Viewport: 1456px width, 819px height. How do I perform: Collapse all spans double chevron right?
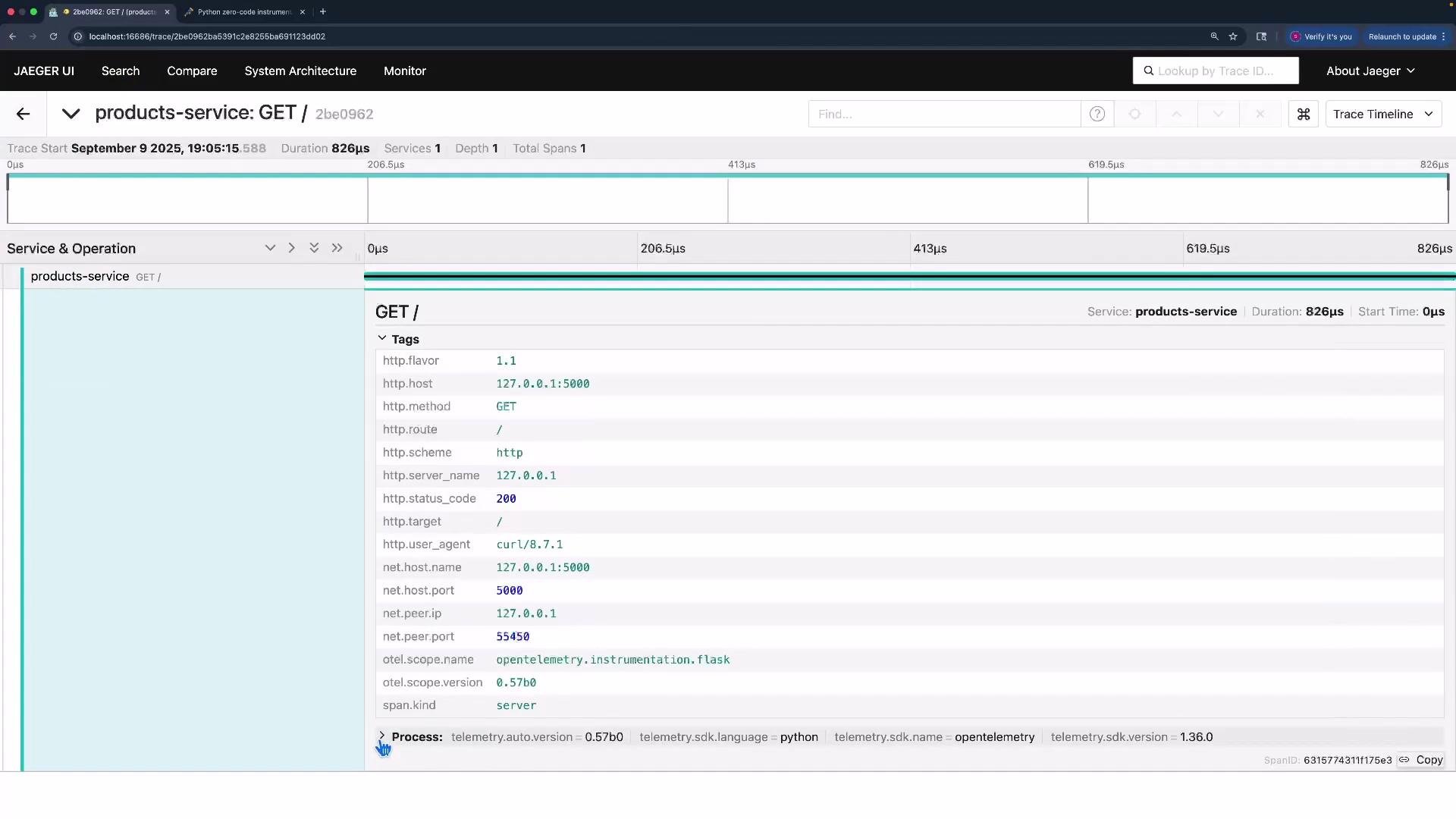click(337, 248)
